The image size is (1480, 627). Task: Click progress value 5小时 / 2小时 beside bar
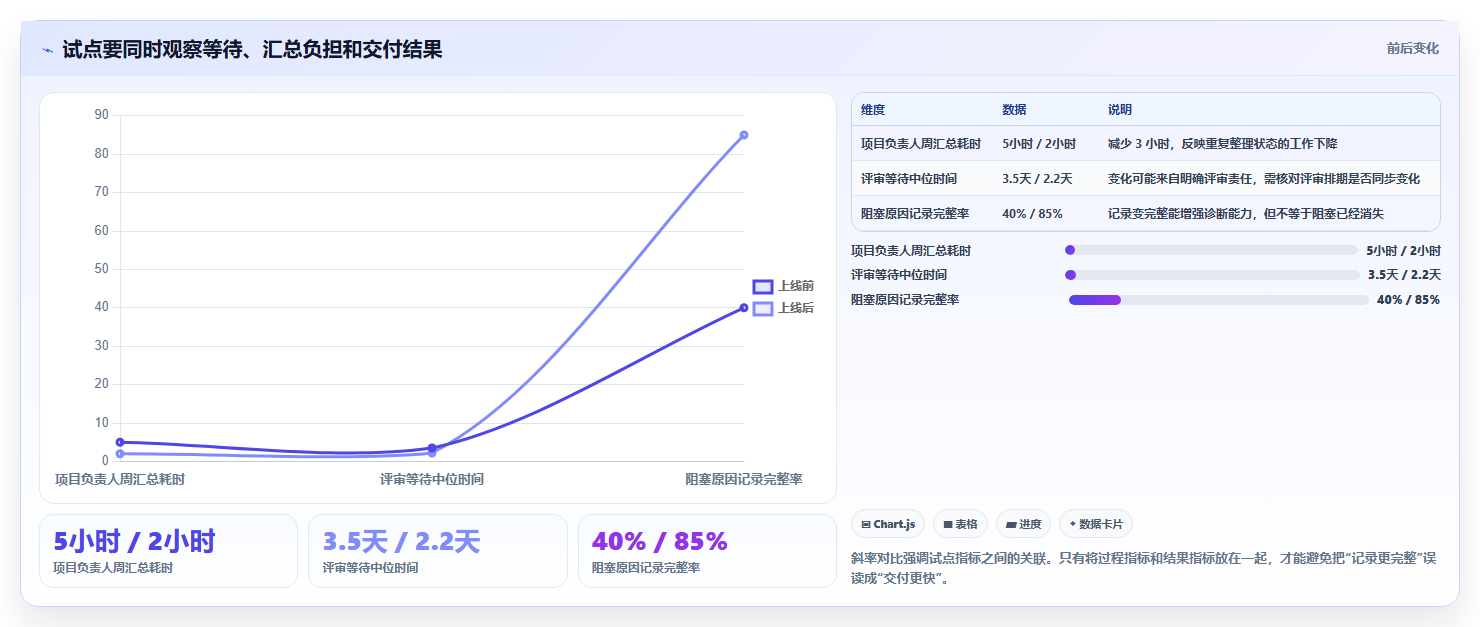click(1403, 250)
